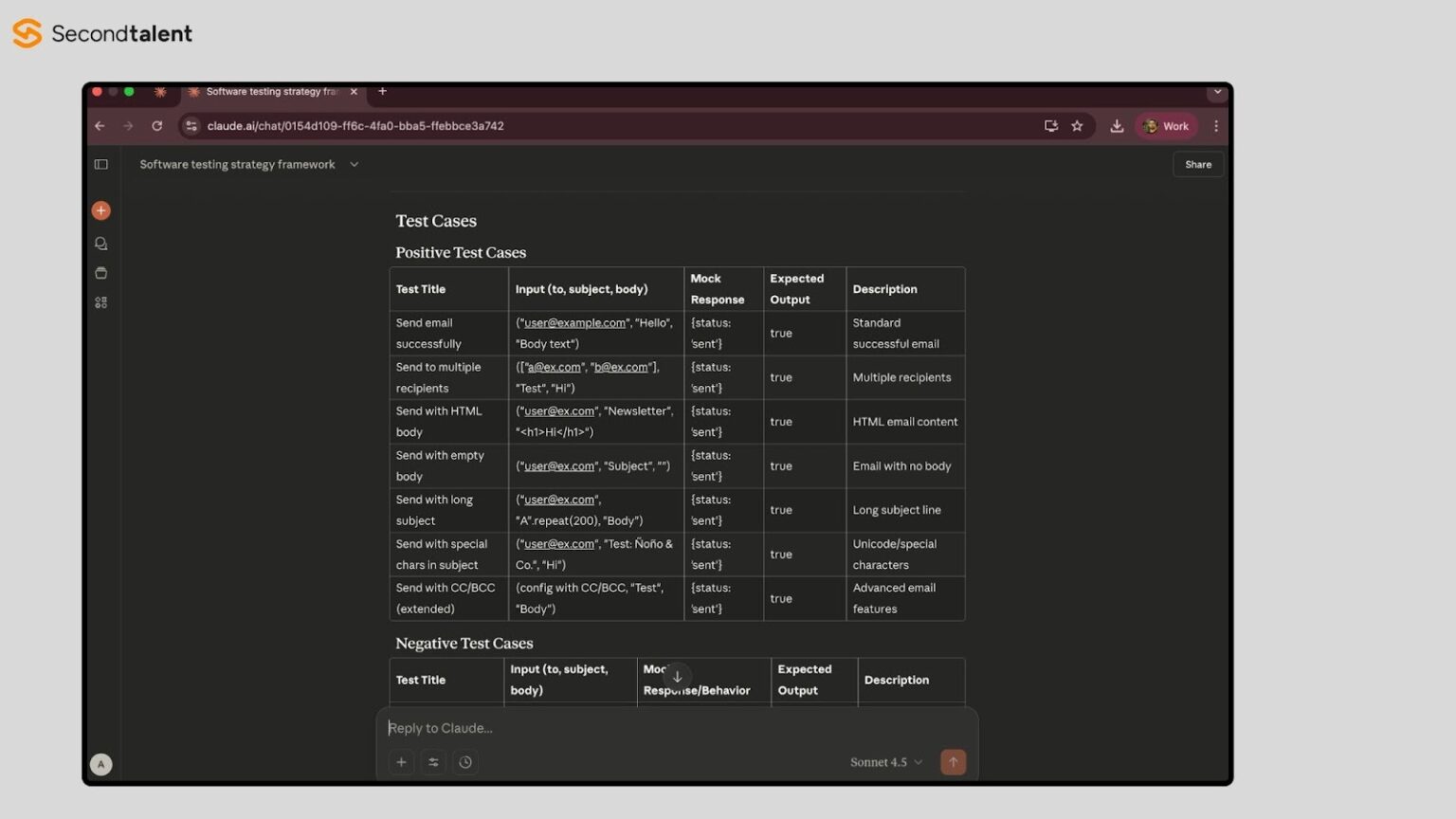Open the Sonnet 4.5 model selector

[x=886, y=762]
